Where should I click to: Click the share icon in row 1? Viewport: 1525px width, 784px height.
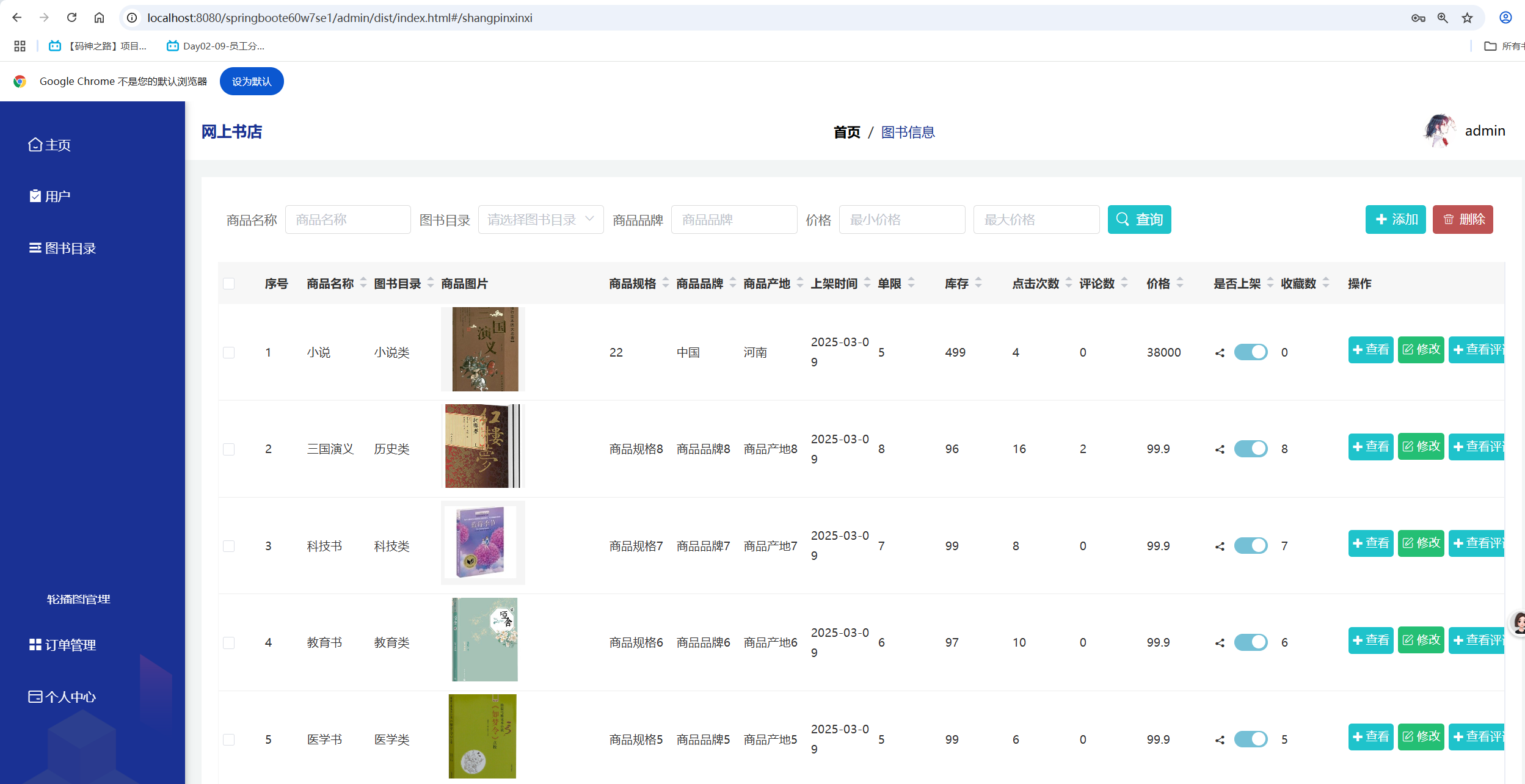point(1220,353)
